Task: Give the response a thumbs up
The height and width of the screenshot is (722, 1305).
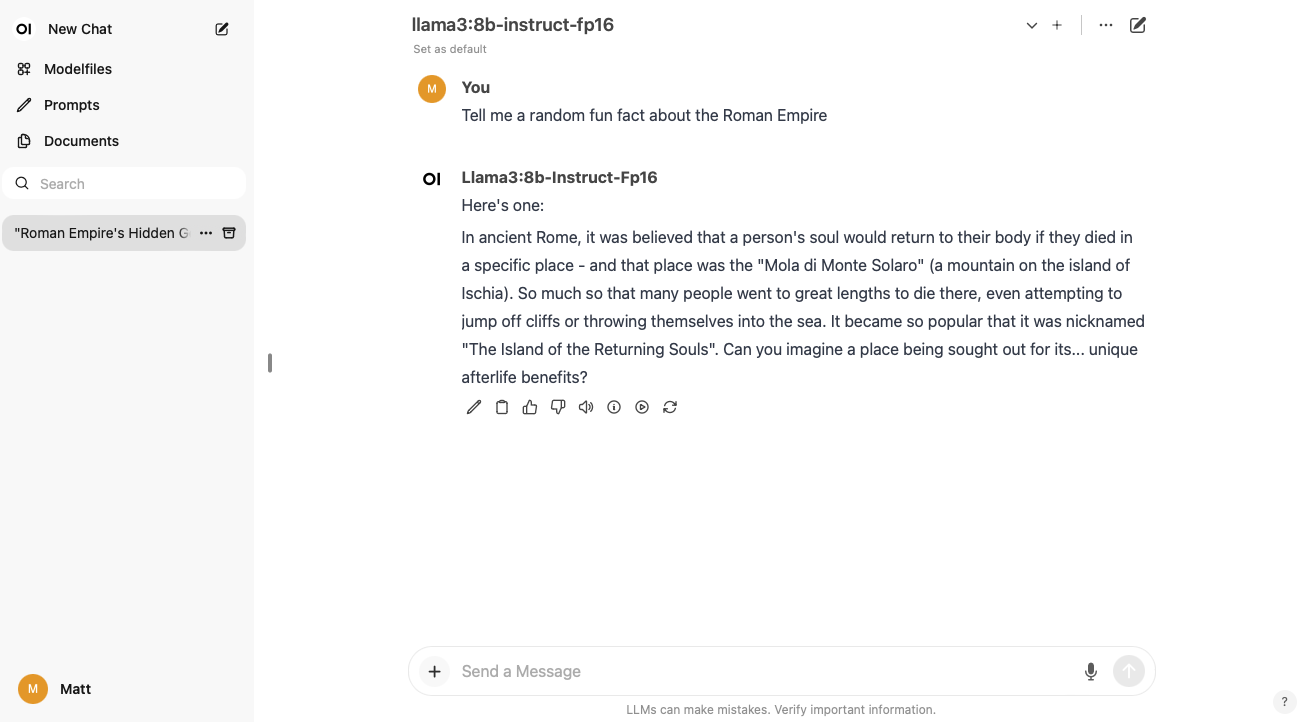Action: 530,407
